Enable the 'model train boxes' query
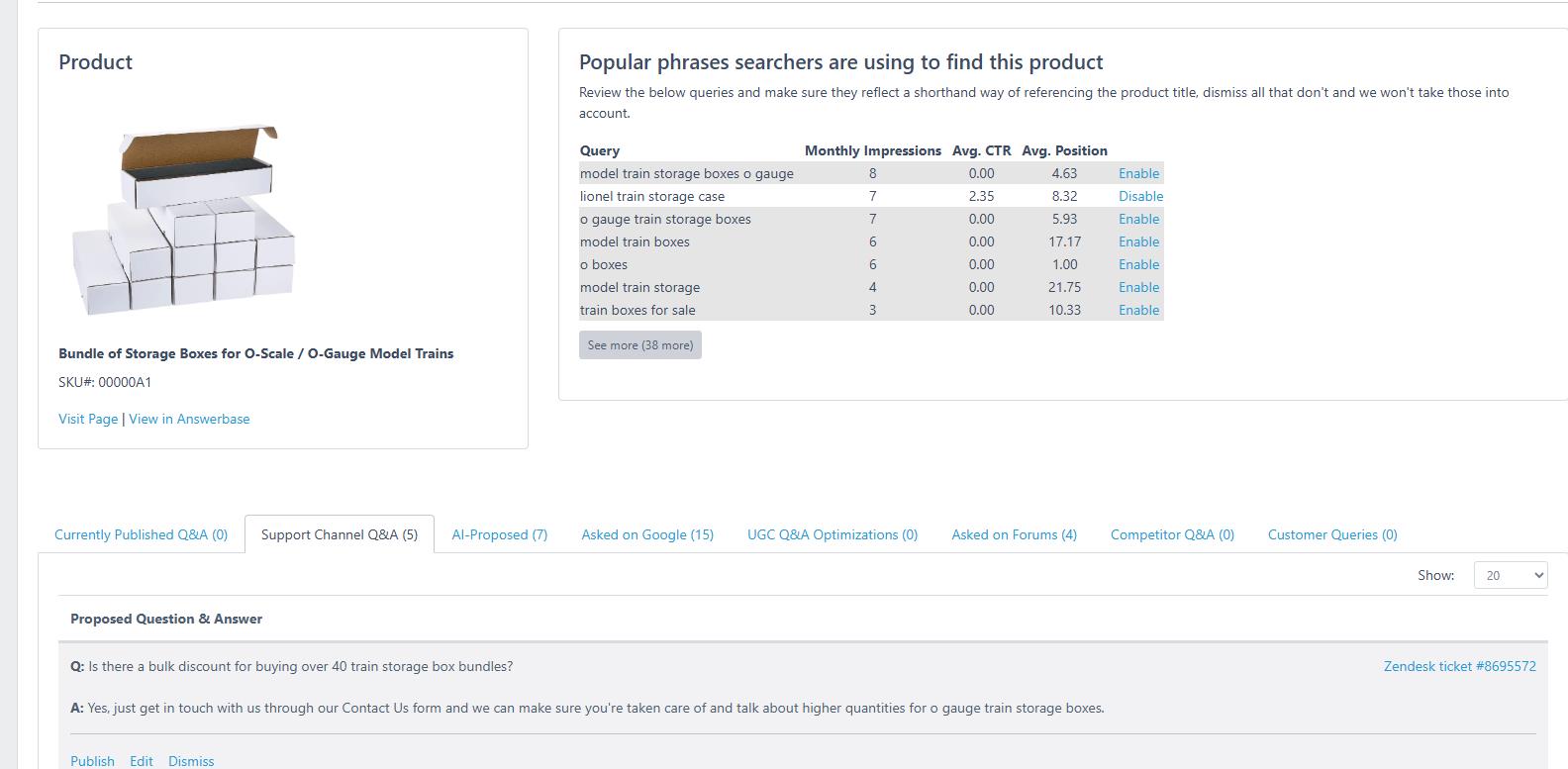The image size is (1568, 769). coord(1138,241)
